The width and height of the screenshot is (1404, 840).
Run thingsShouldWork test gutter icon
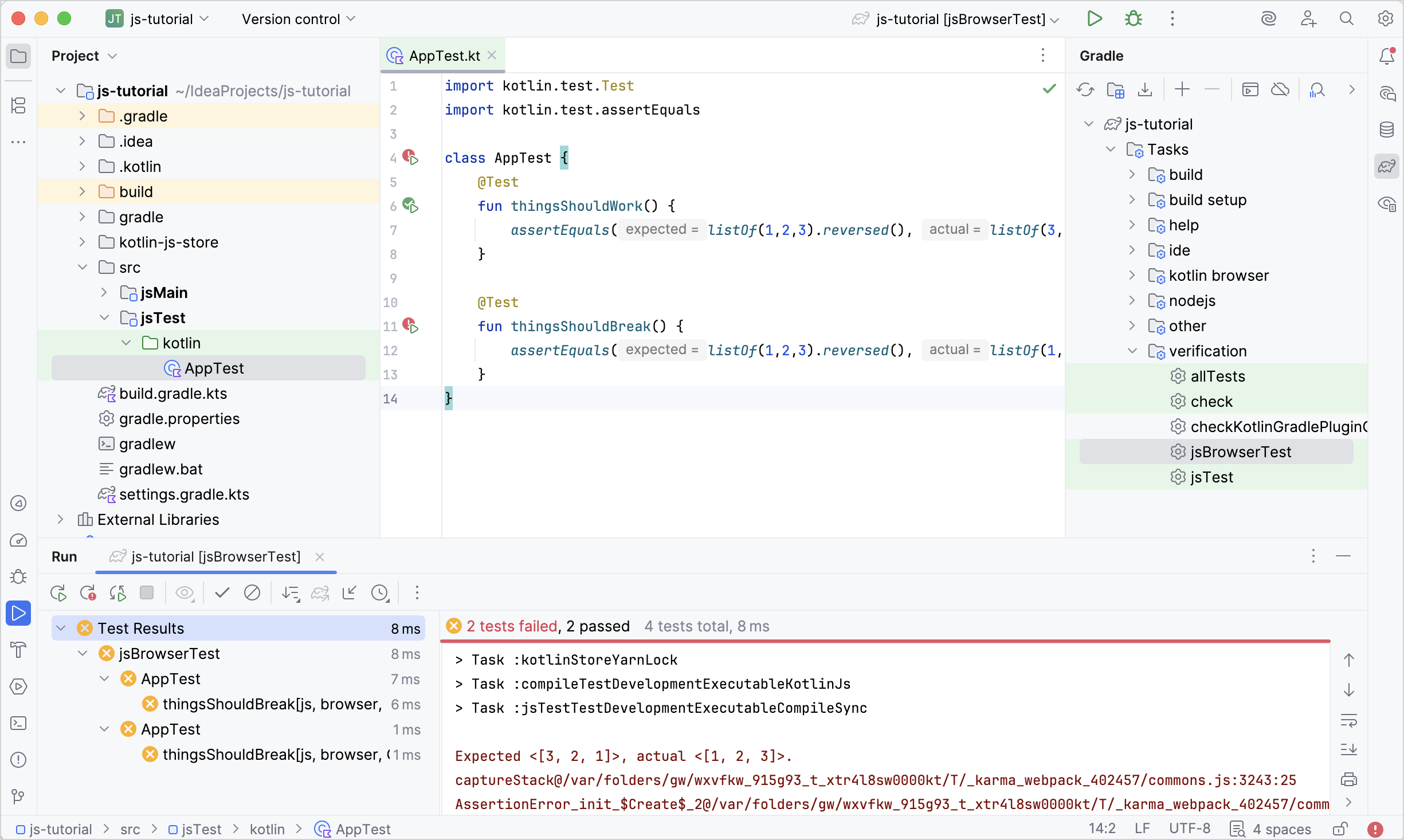(x=410, y=206)
